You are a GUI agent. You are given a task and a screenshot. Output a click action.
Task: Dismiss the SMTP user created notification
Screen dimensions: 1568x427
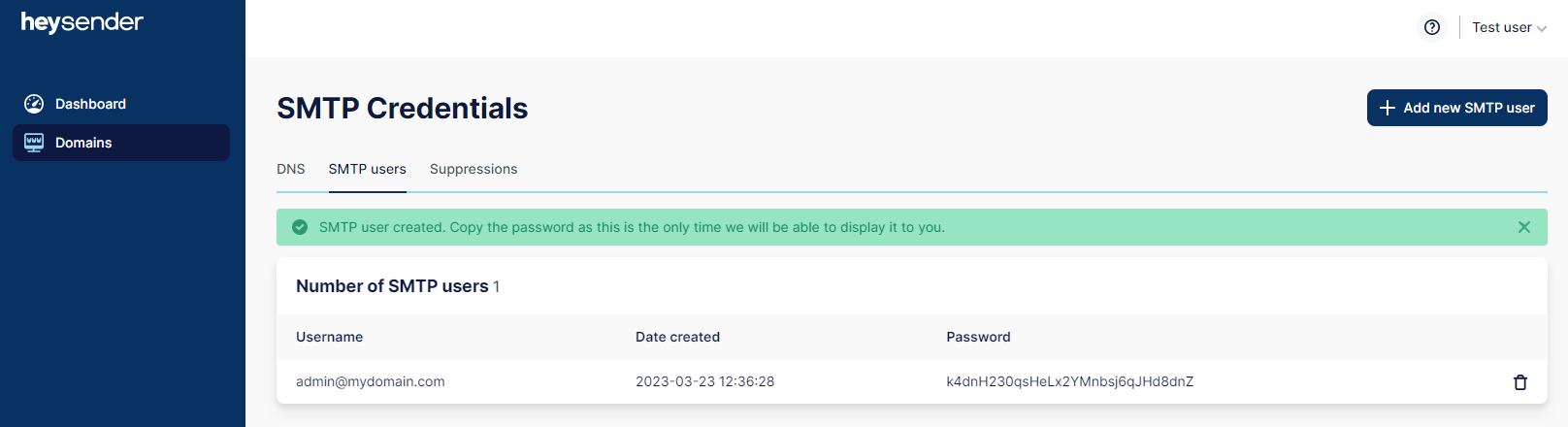click(1524, 227)
